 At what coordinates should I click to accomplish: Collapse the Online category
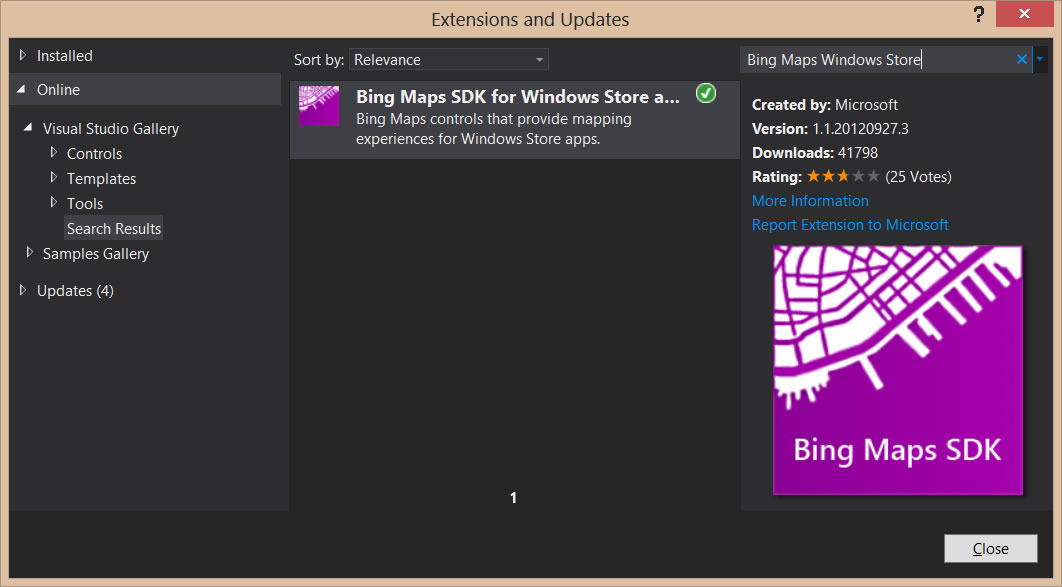pyautogui.click(x=22, y=89)
